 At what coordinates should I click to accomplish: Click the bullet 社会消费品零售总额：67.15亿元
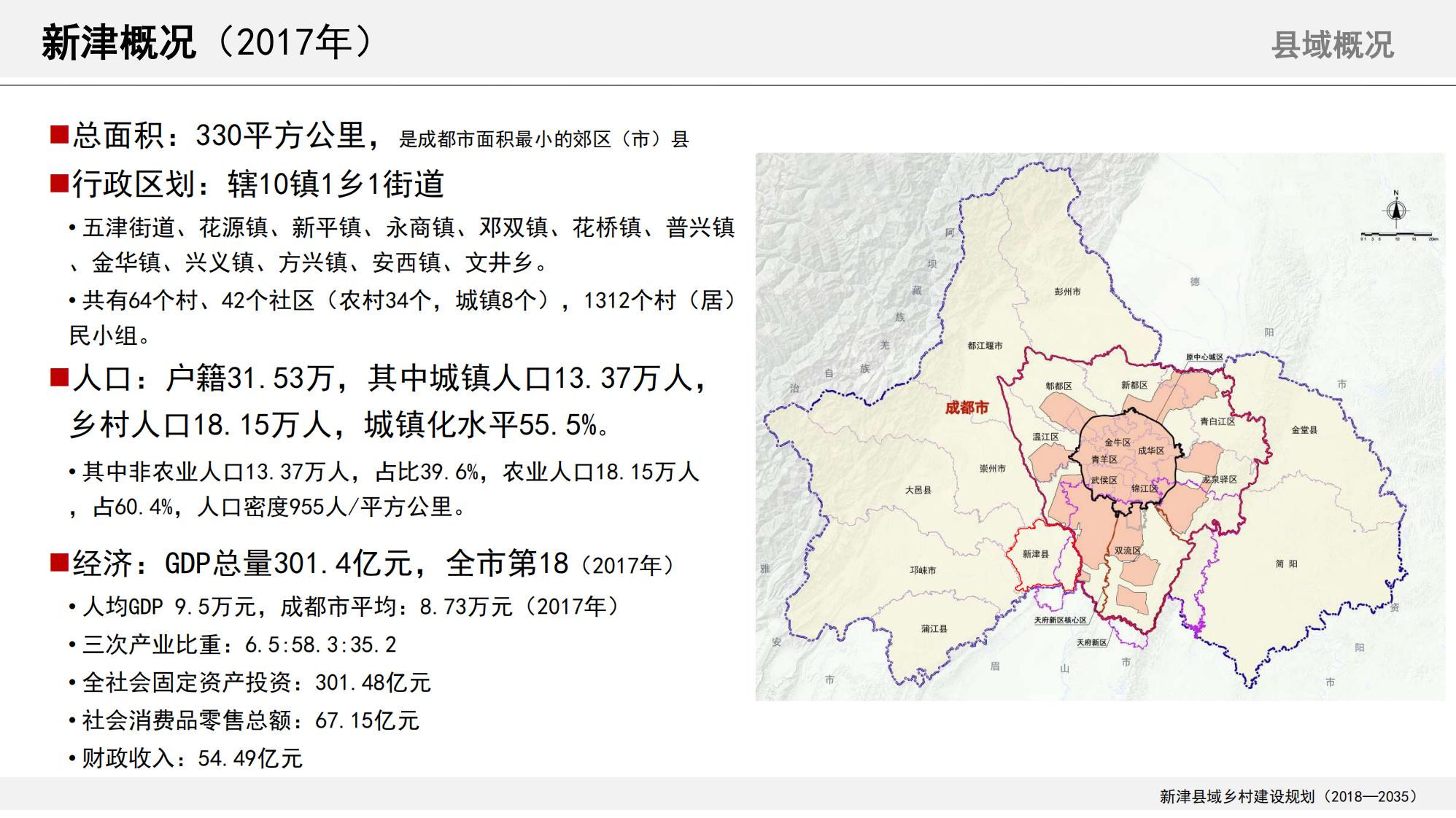click(x=244, y=720)
